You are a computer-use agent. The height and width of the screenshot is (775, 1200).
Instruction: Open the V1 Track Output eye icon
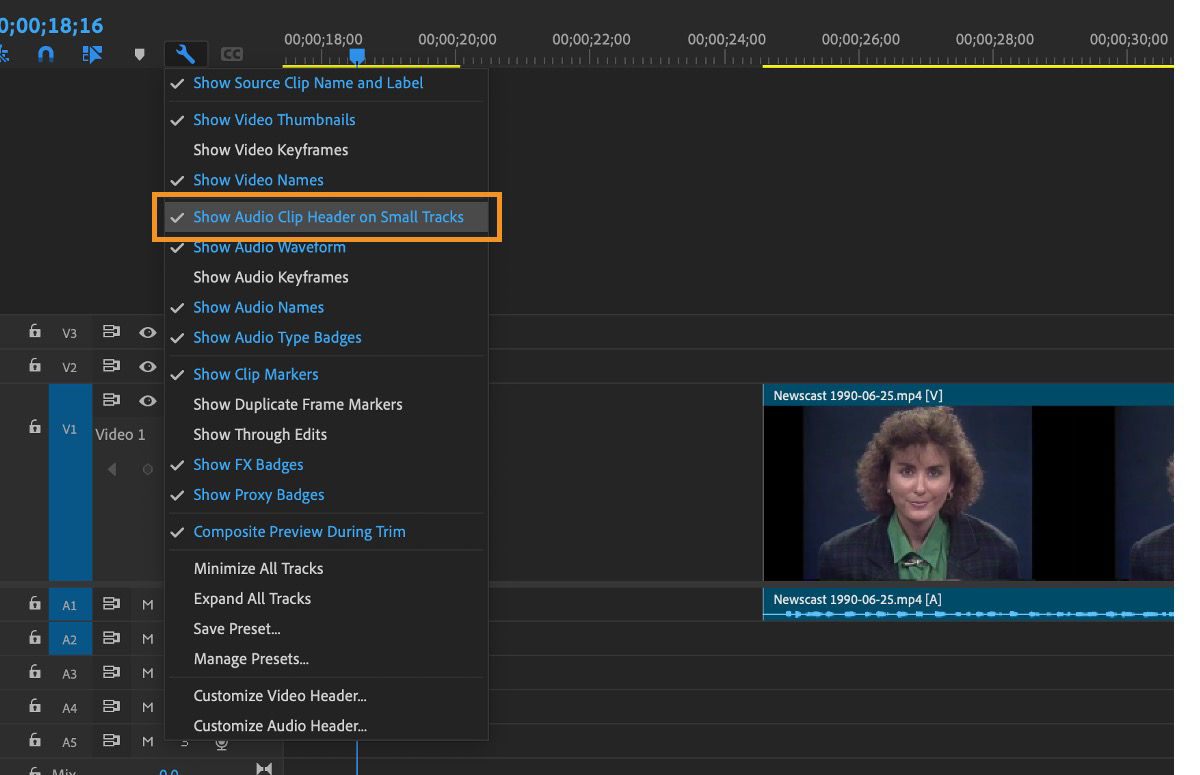click(x=147, y=399)
